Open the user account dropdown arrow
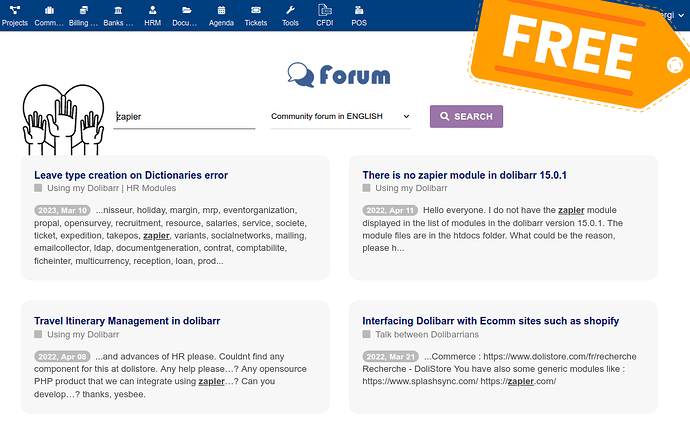The image size is (690, 432). 681,15
